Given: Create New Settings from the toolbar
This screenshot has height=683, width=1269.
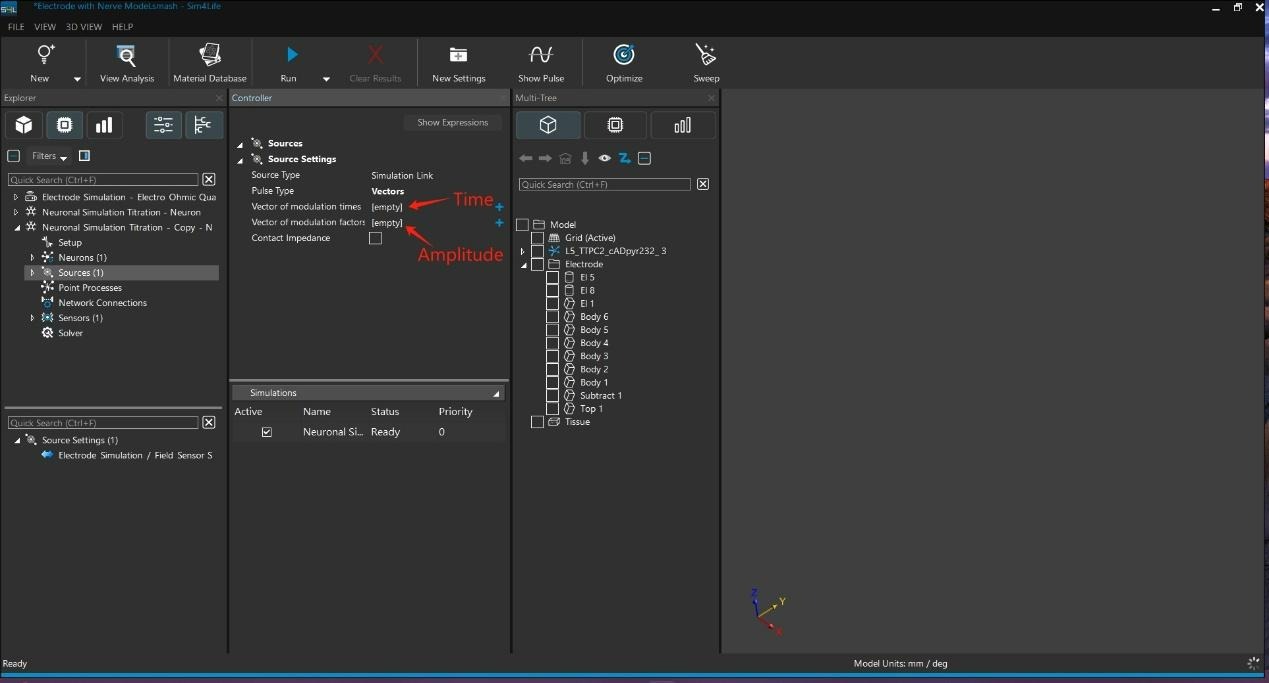Looking at the screenshot, I should (x=458, y=56).
